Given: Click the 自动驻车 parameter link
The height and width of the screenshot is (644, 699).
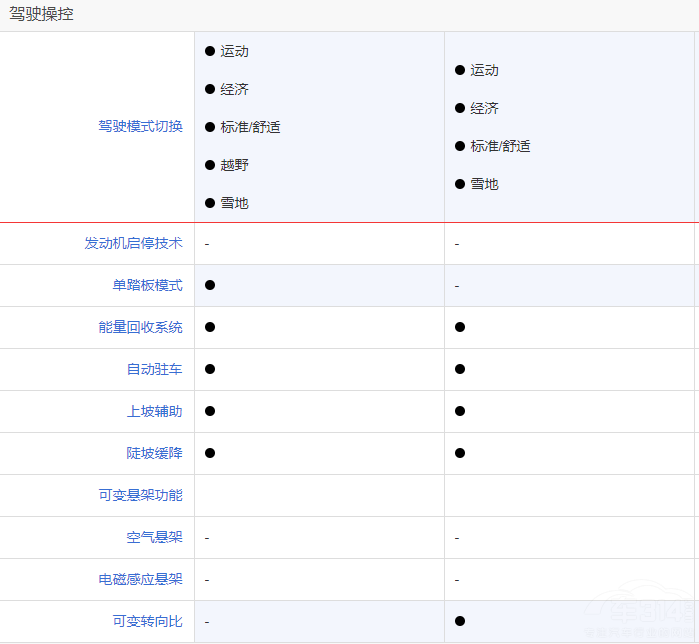Looking at the screenshot, I should coord(154,369).
